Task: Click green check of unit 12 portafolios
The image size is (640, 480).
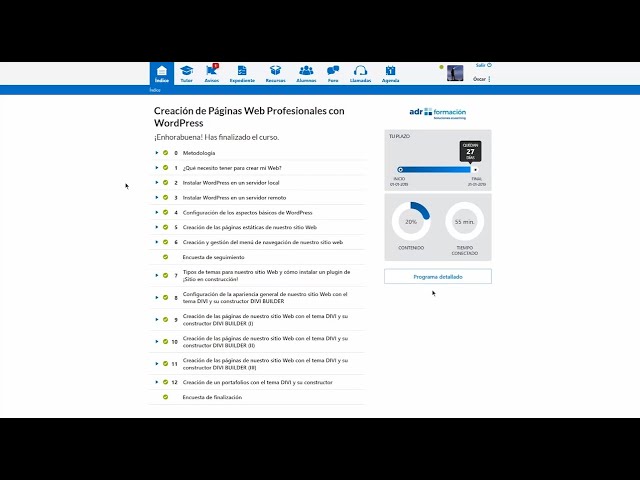Action: coord(165,382)
